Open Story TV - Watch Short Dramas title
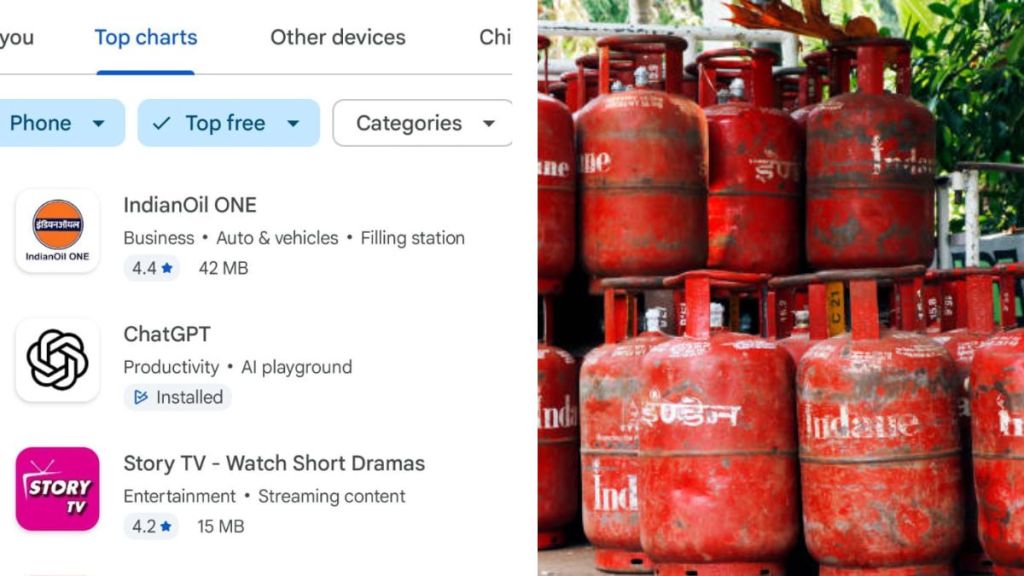 point(274,463)
